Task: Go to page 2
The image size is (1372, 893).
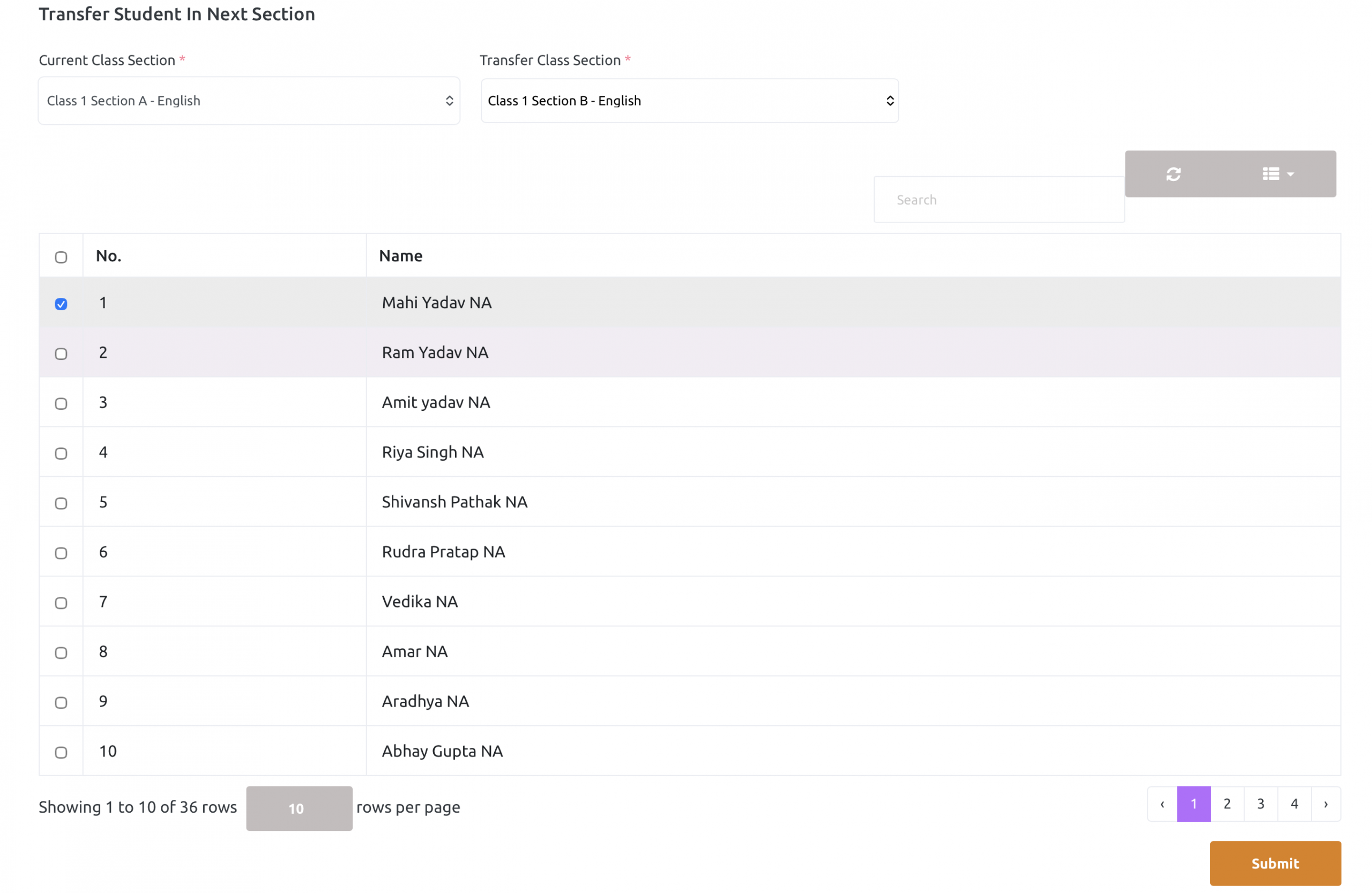Action: [x=1227, y=804]
